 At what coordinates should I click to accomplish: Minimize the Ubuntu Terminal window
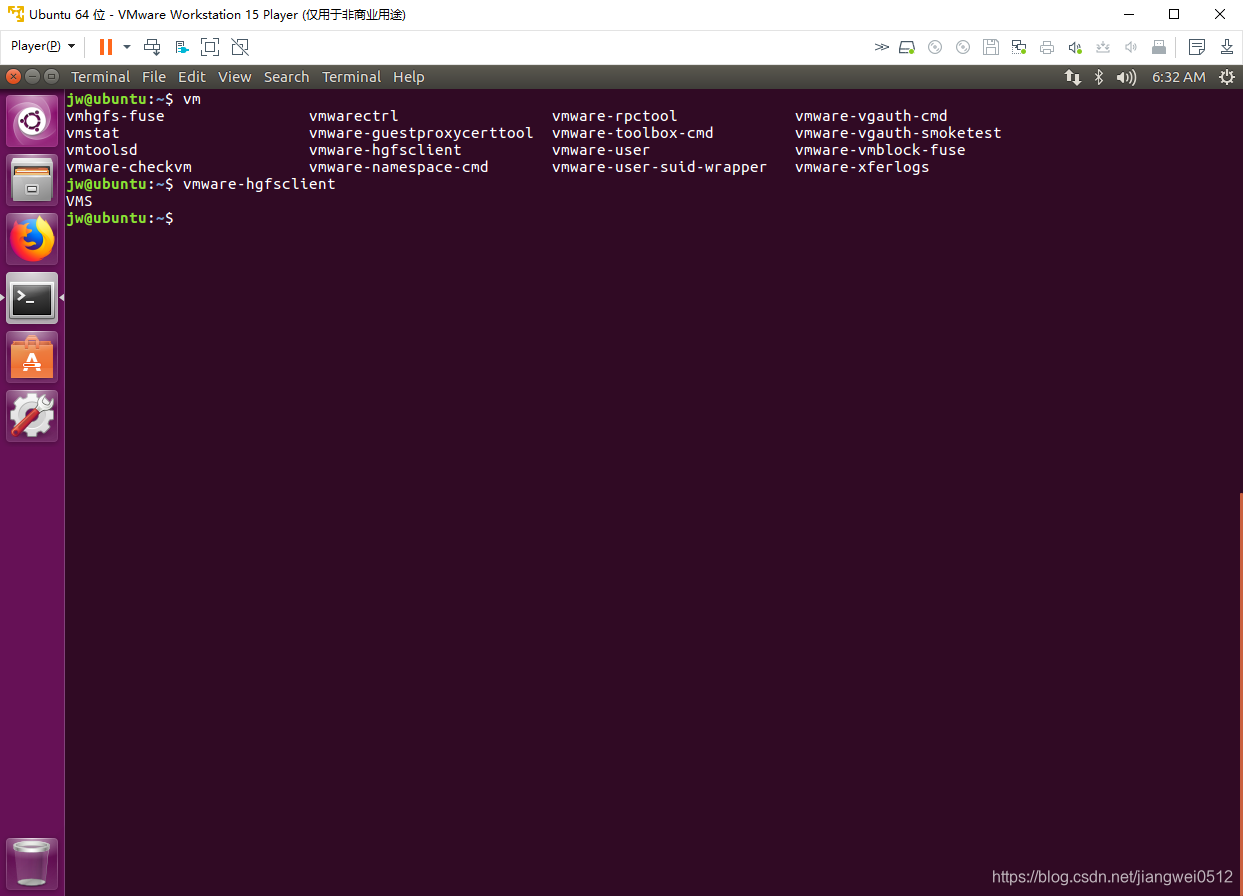click(32, 77)
